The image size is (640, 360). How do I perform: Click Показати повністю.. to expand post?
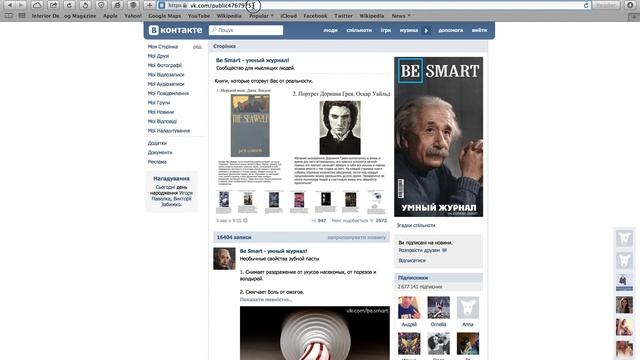266,300
